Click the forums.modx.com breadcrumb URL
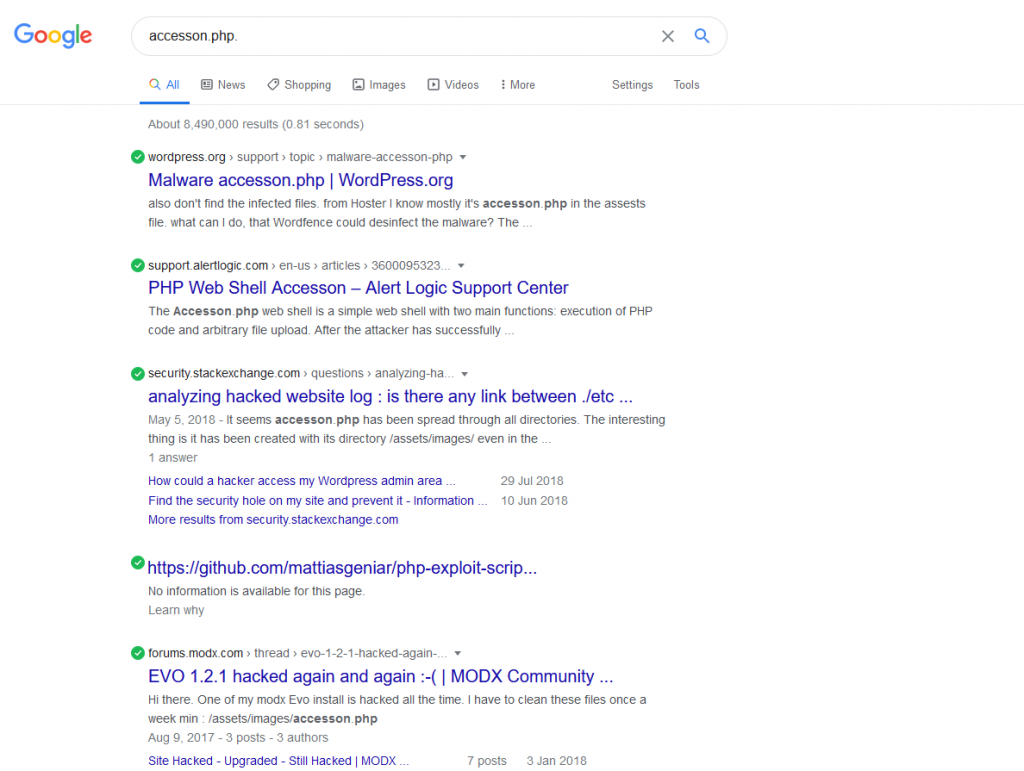Viewport: 1024px width, 771px height. pos(297,653)
